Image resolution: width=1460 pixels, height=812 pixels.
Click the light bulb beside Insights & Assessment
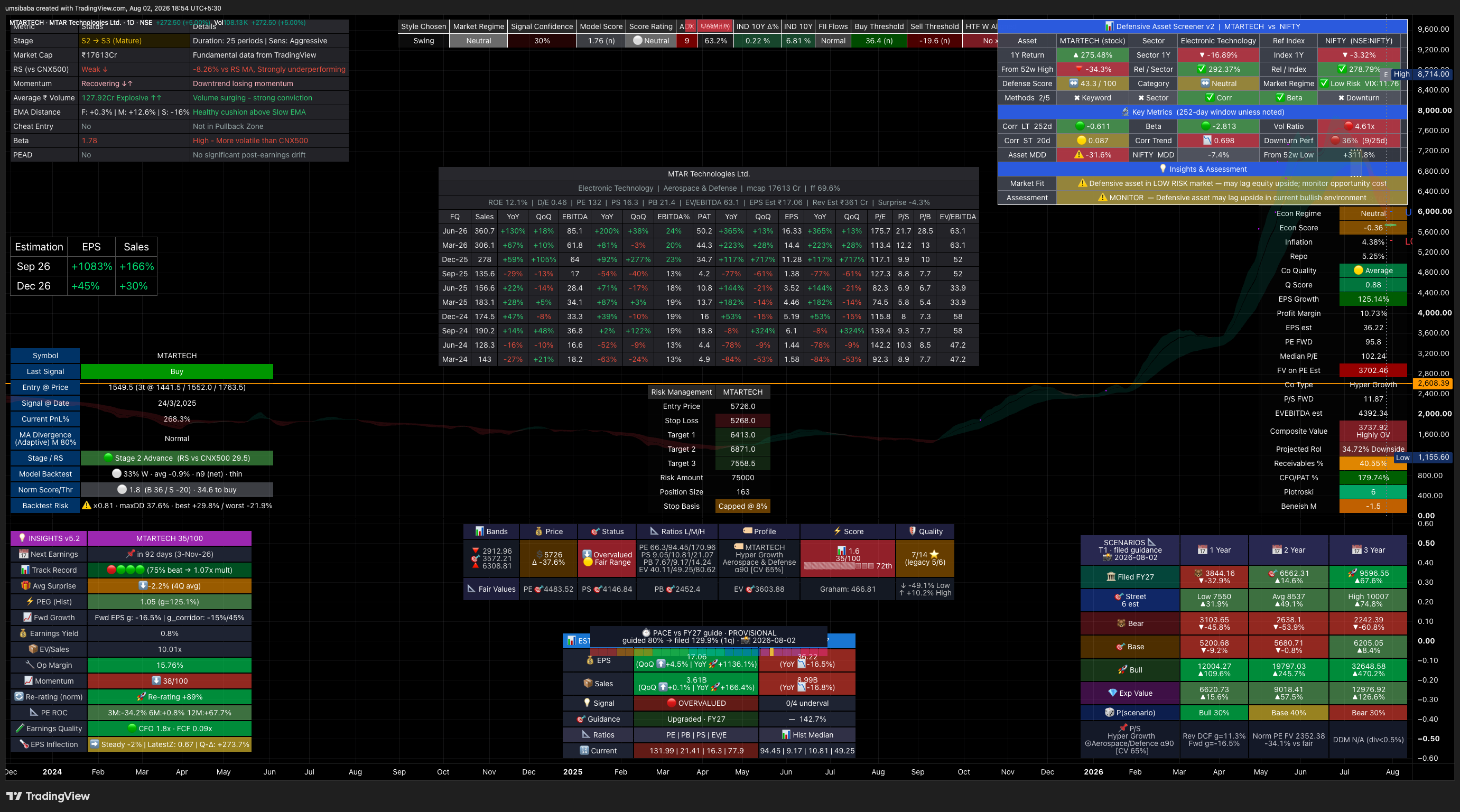pyautogui.click(x=1163, y=169)
